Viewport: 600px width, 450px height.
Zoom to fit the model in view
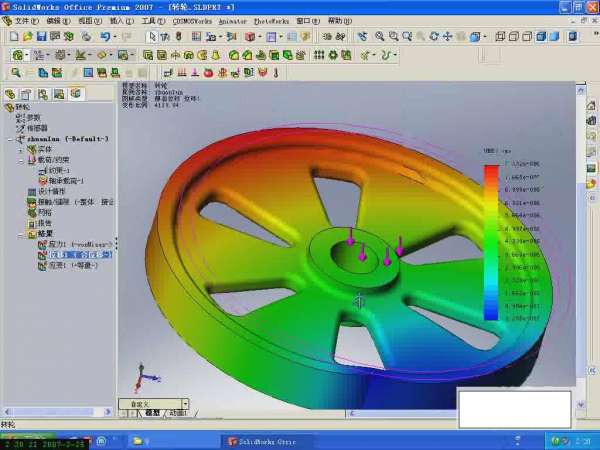tap(380, 37)
